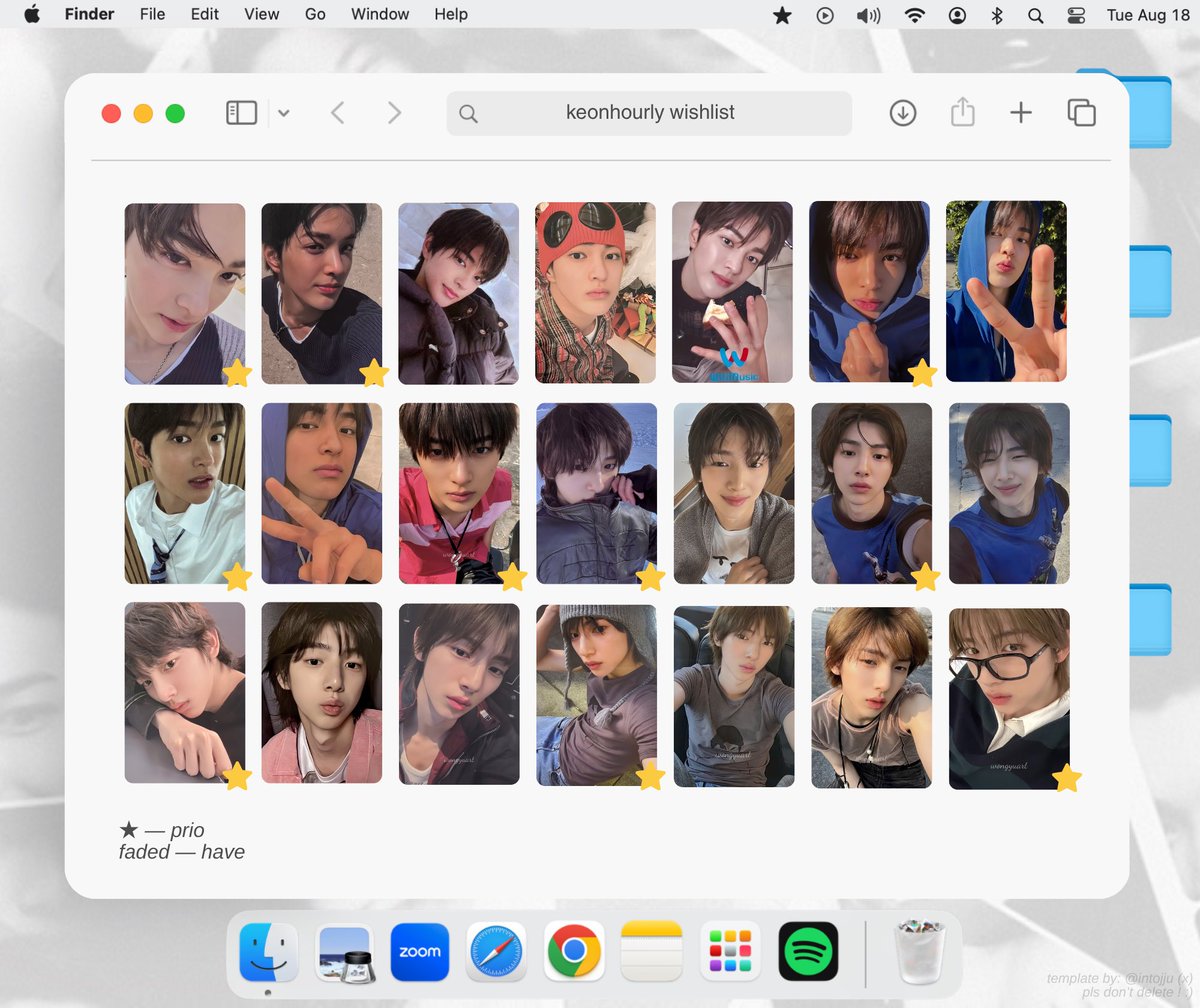Screen dimensions: 1200x1008
Task: Click the keonhourly wishlist search field
Action: (x=649, y=113)
